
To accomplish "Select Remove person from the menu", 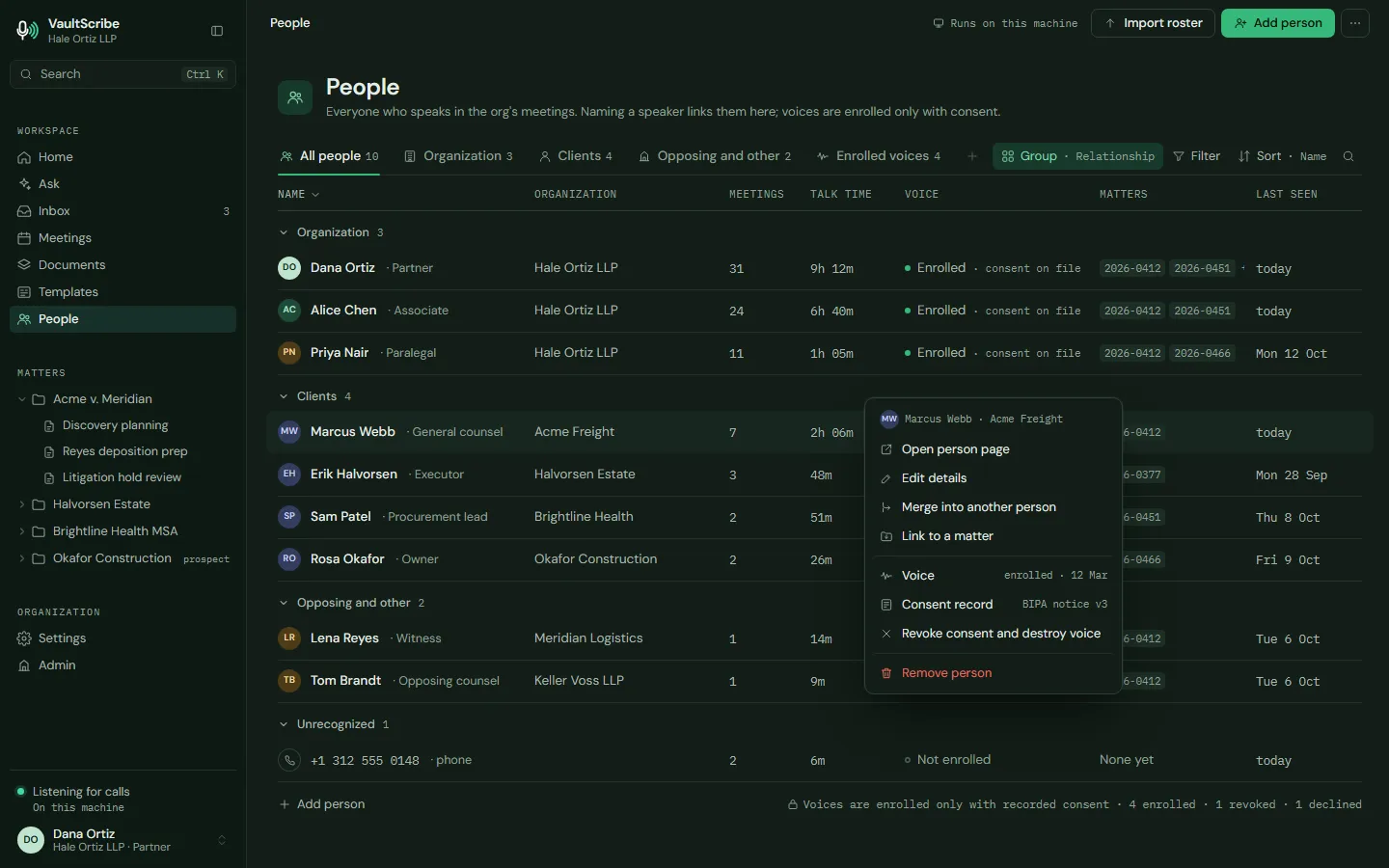I will 994,673.
